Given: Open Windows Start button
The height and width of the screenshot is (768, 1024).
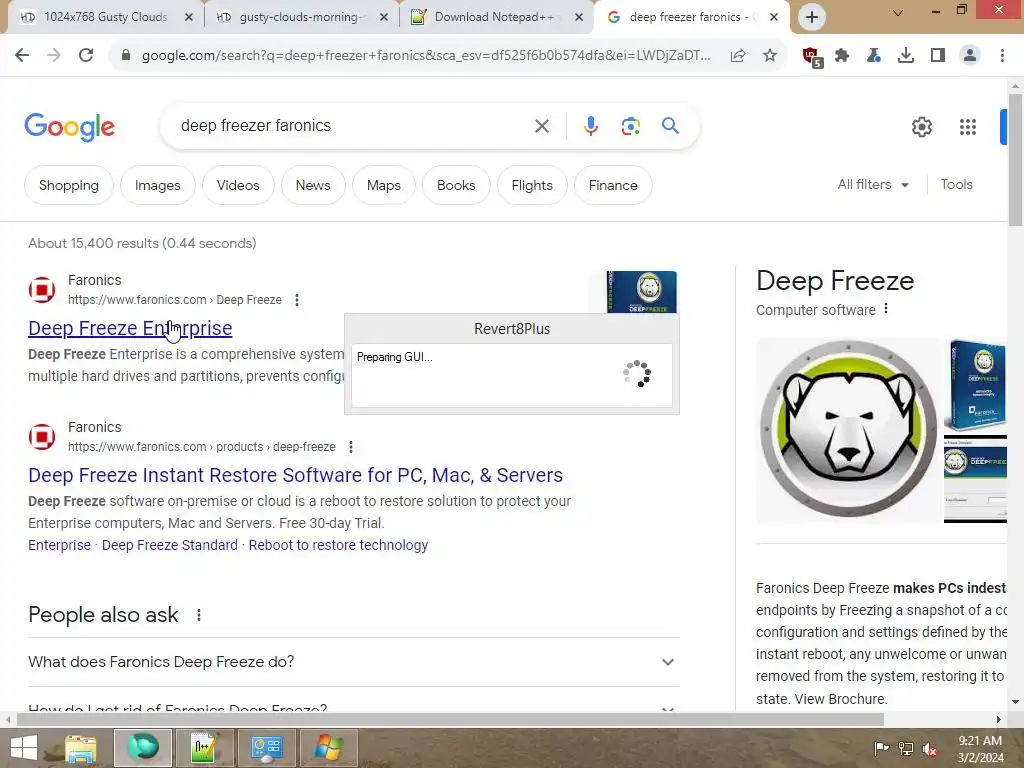Looking at the screenshot, I should 24,748.
